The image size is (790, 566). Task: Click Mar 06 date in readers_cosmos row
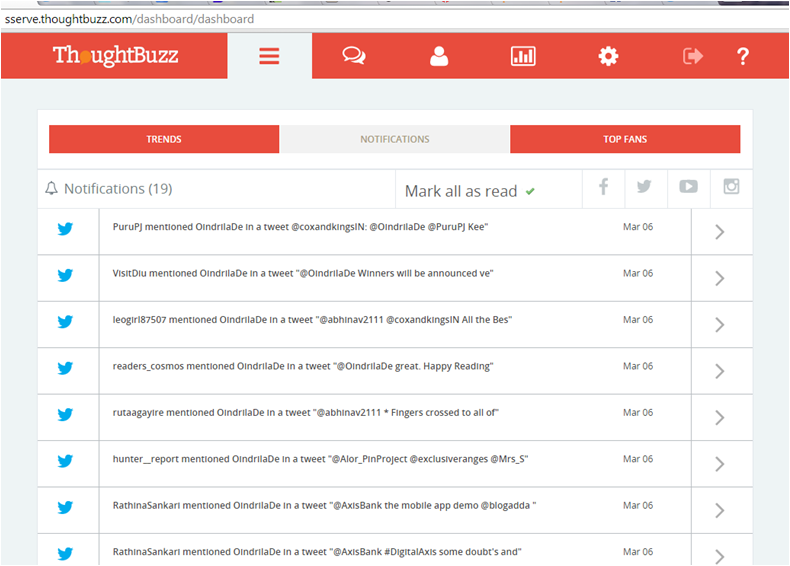(638, 366)
